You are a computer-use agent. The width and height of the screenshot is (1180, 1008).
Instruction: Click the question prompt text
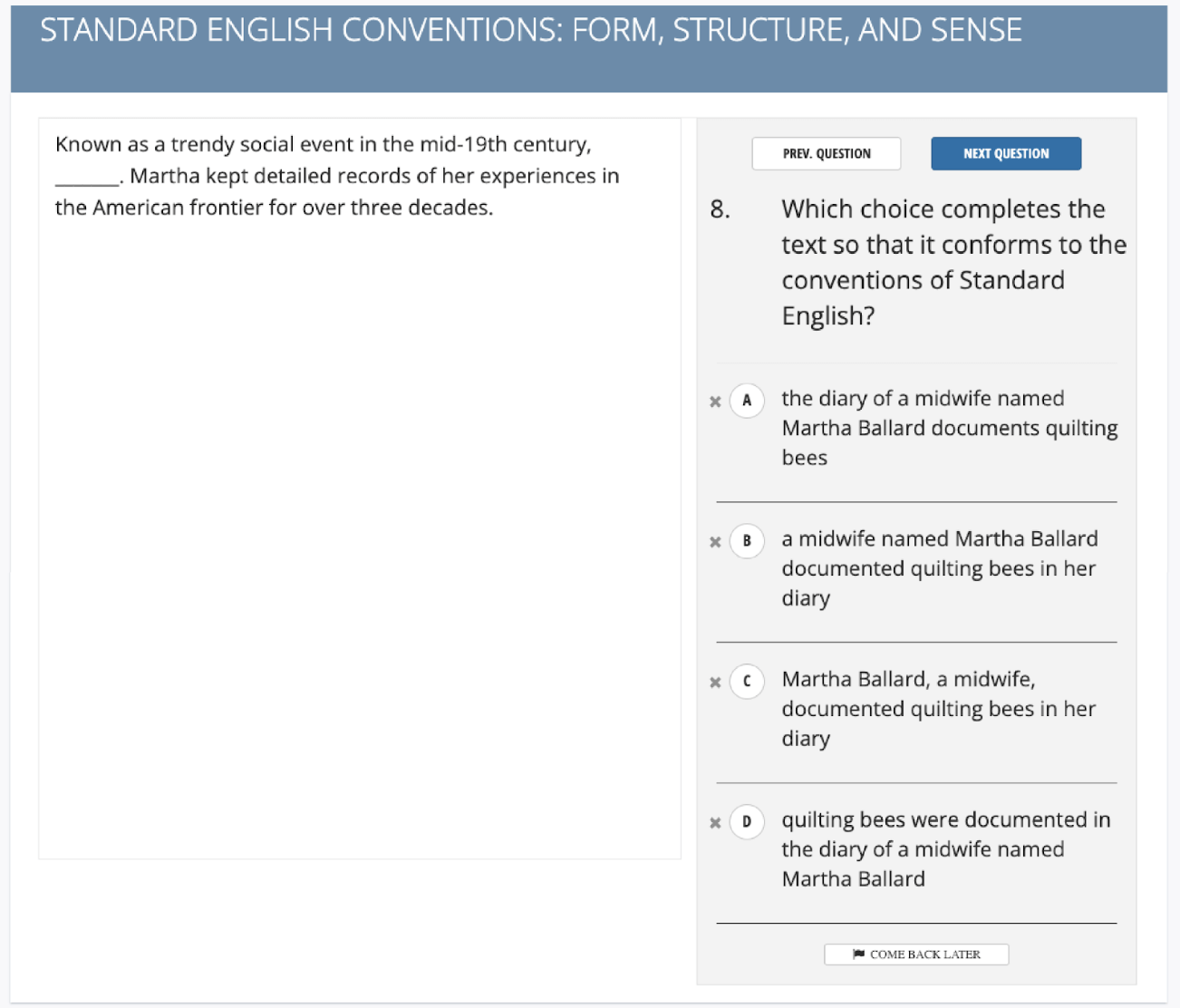[x=952, y=262]
